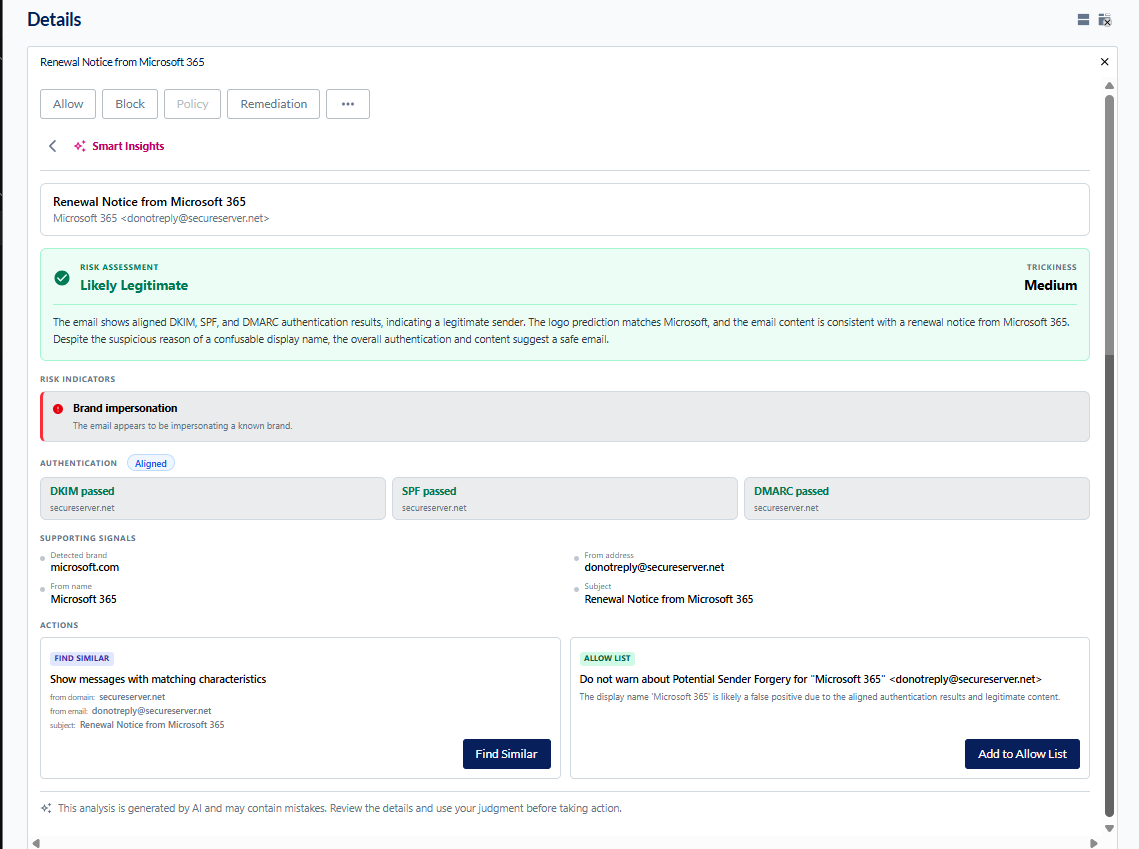Click the panel title Renewal Notice from Microsoft 365
This screenshot has height=849, width=1139.
[x=122, y=62]
